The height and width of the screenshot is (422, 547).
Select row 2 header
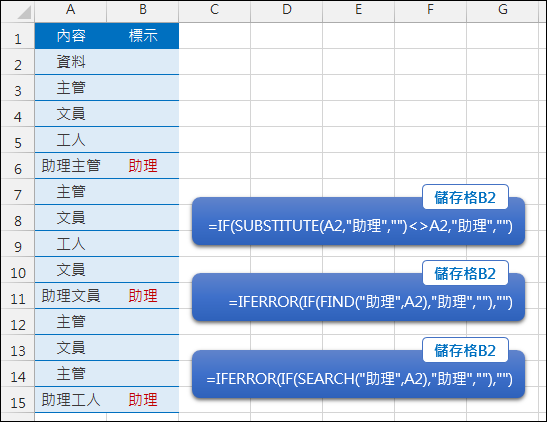[18, 62]
